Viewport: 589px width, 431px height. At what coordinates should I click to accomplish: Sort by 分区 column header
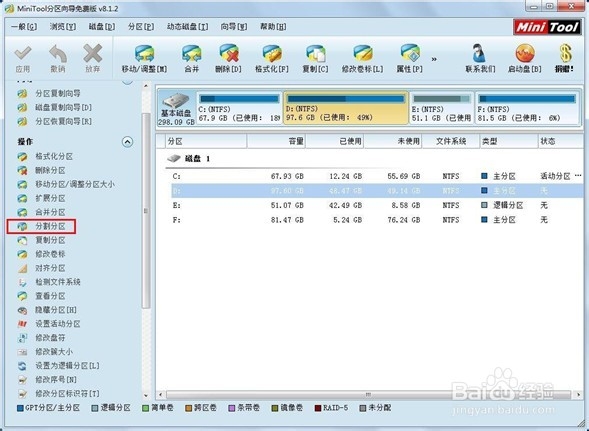[206, 141]
